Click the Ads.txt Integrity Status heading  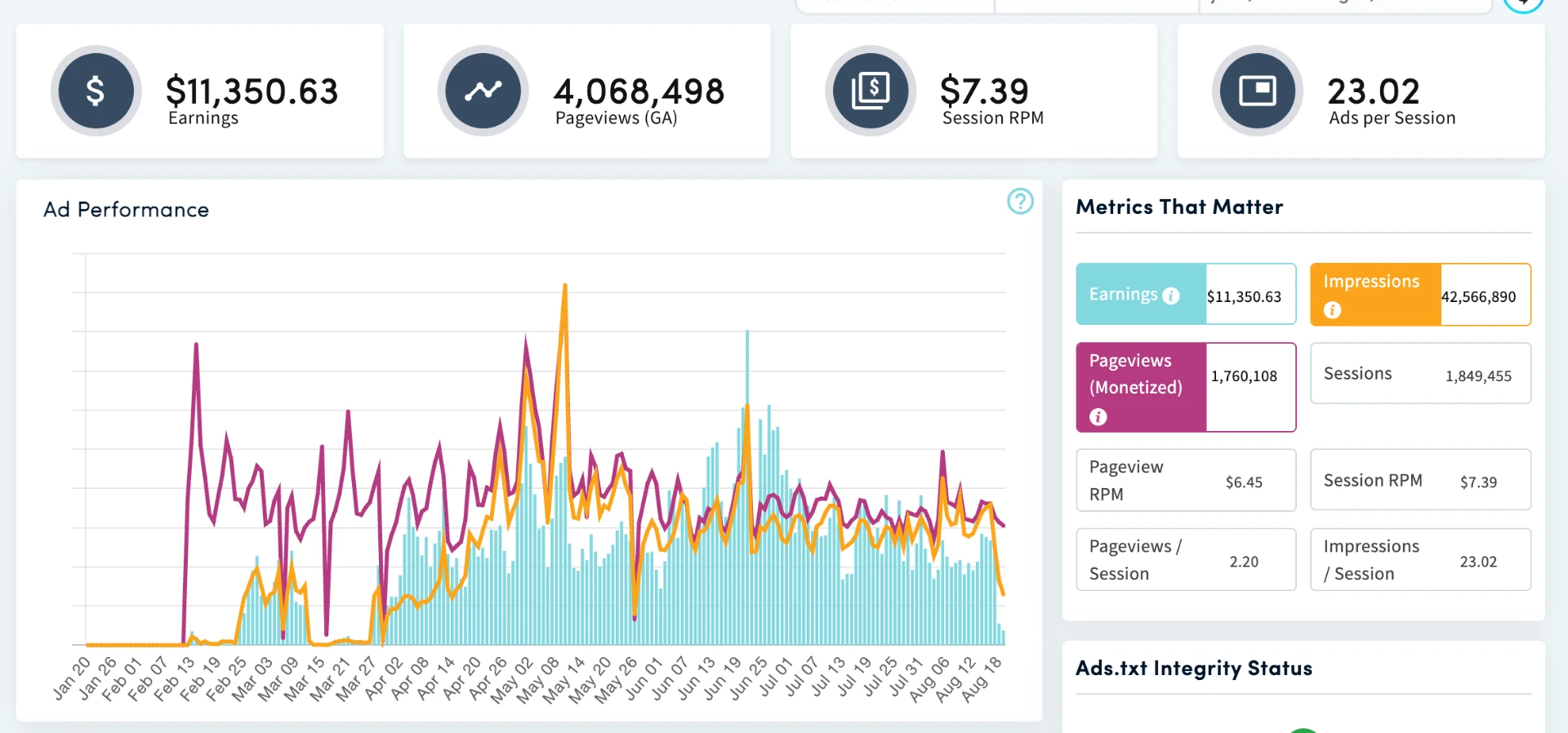point(1194,668)
